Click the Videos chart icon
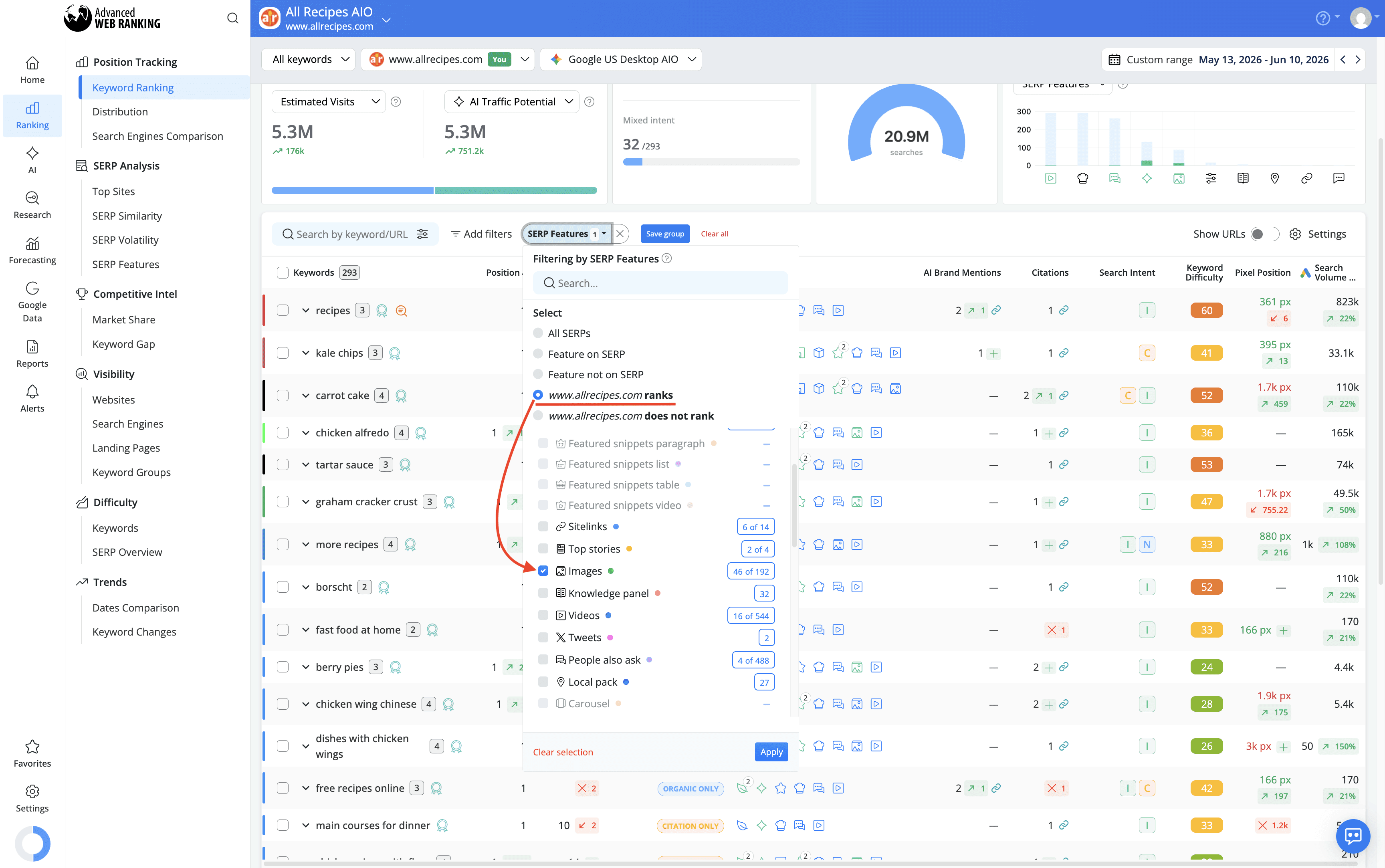Viewport: 1385px width, 868px height. [x=1050, y=179]
